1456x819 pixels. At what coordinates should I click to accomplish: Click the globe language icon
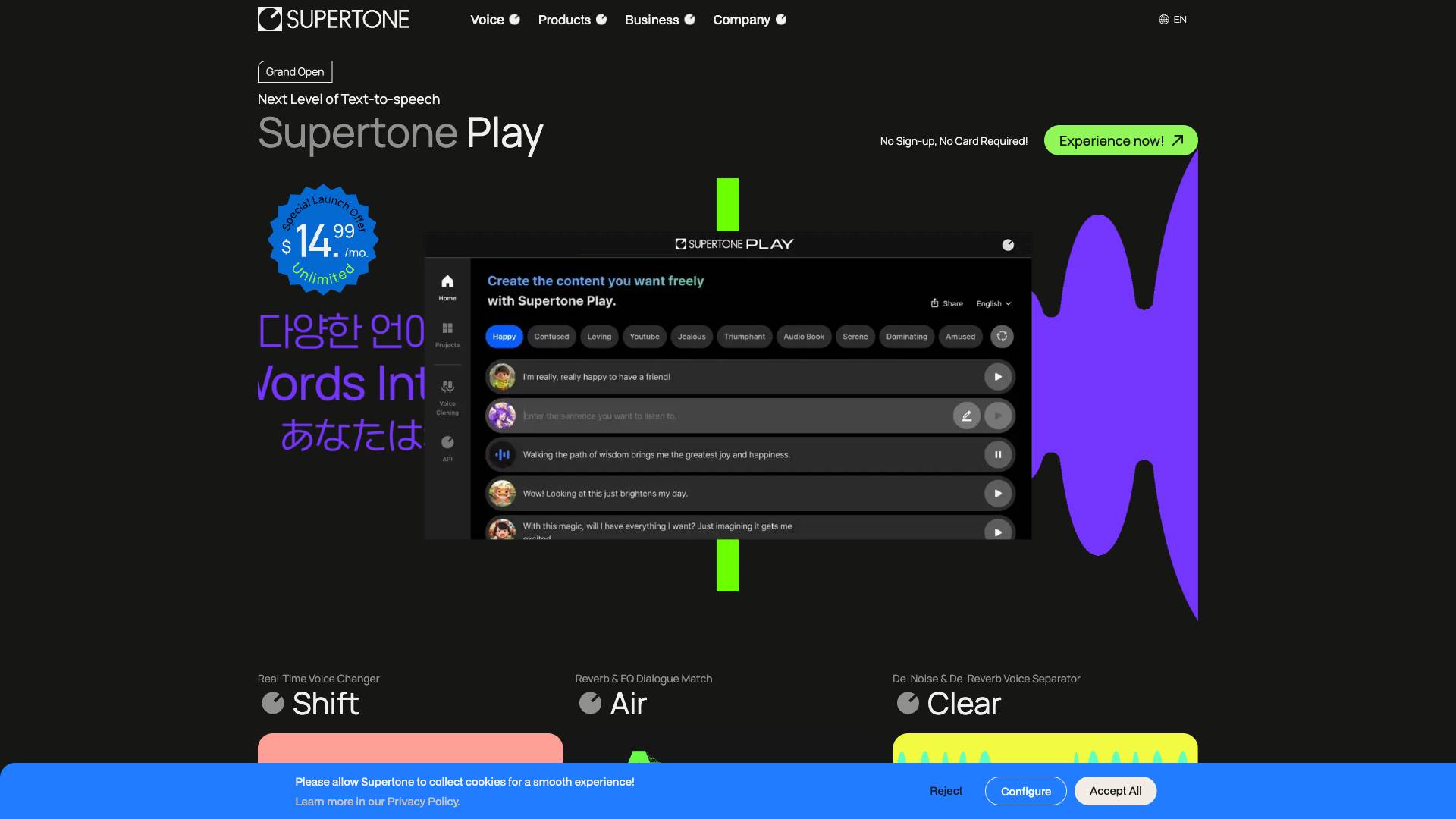coord(1163,20)
